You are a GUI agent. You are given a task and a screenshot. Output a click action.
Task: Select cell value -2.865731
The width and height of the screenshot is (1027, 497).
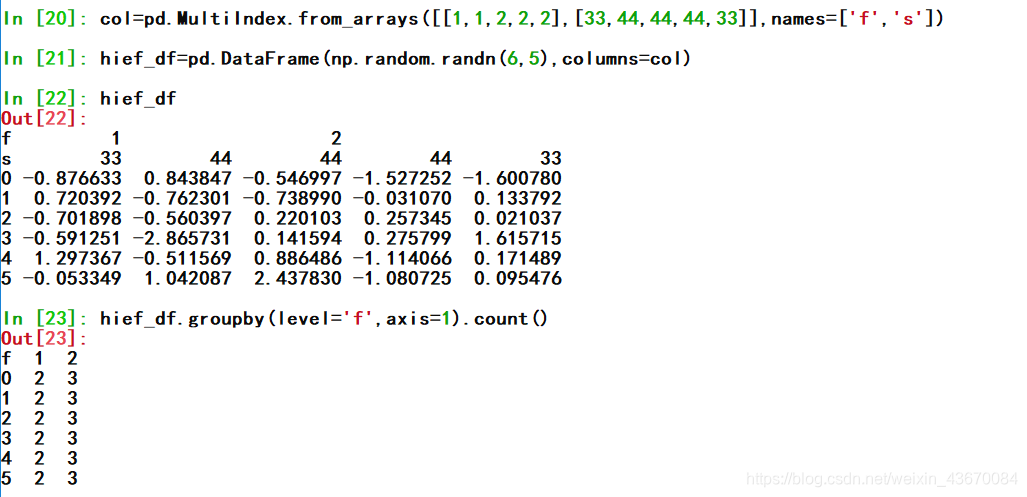182,238
